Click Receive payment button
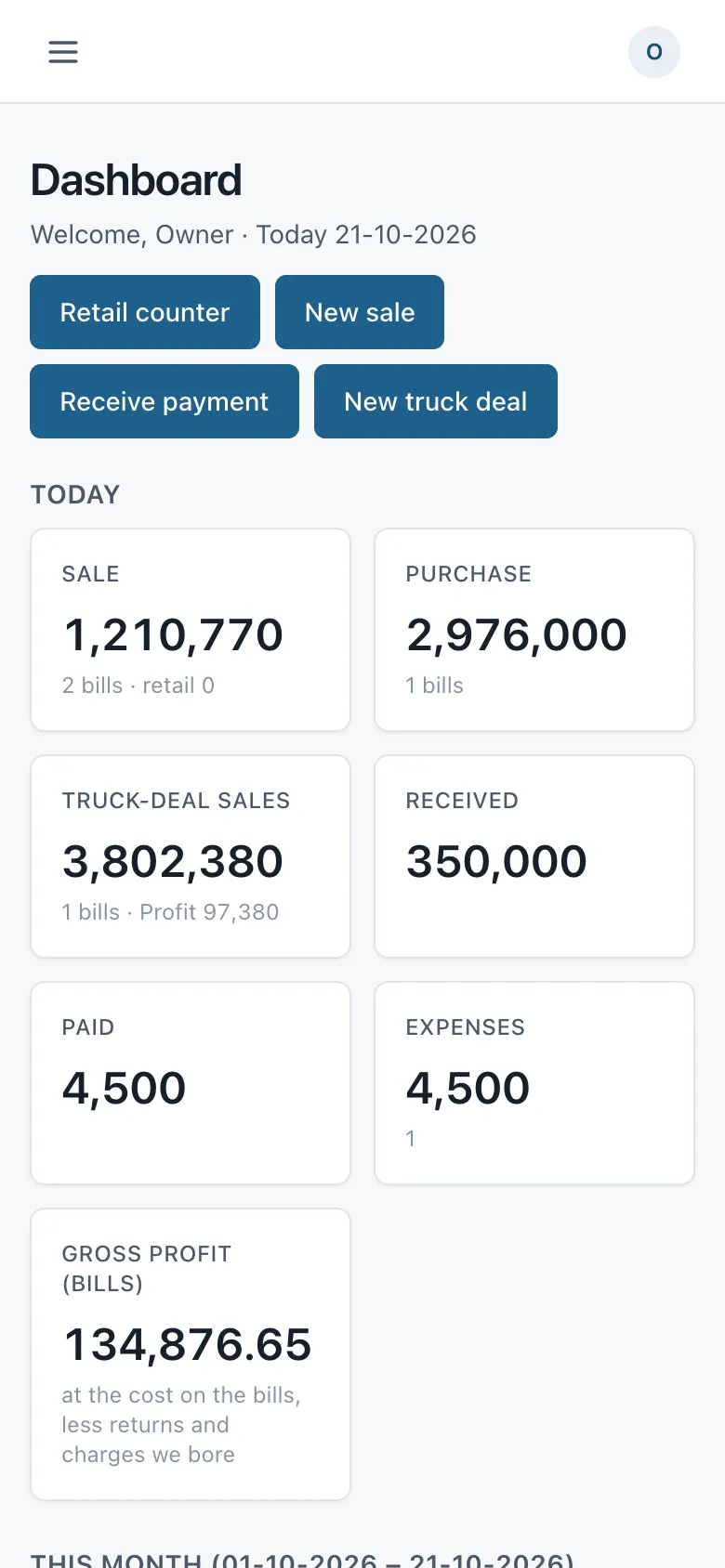The height and width of the screenshot is (1568, 725). (165, 401)
